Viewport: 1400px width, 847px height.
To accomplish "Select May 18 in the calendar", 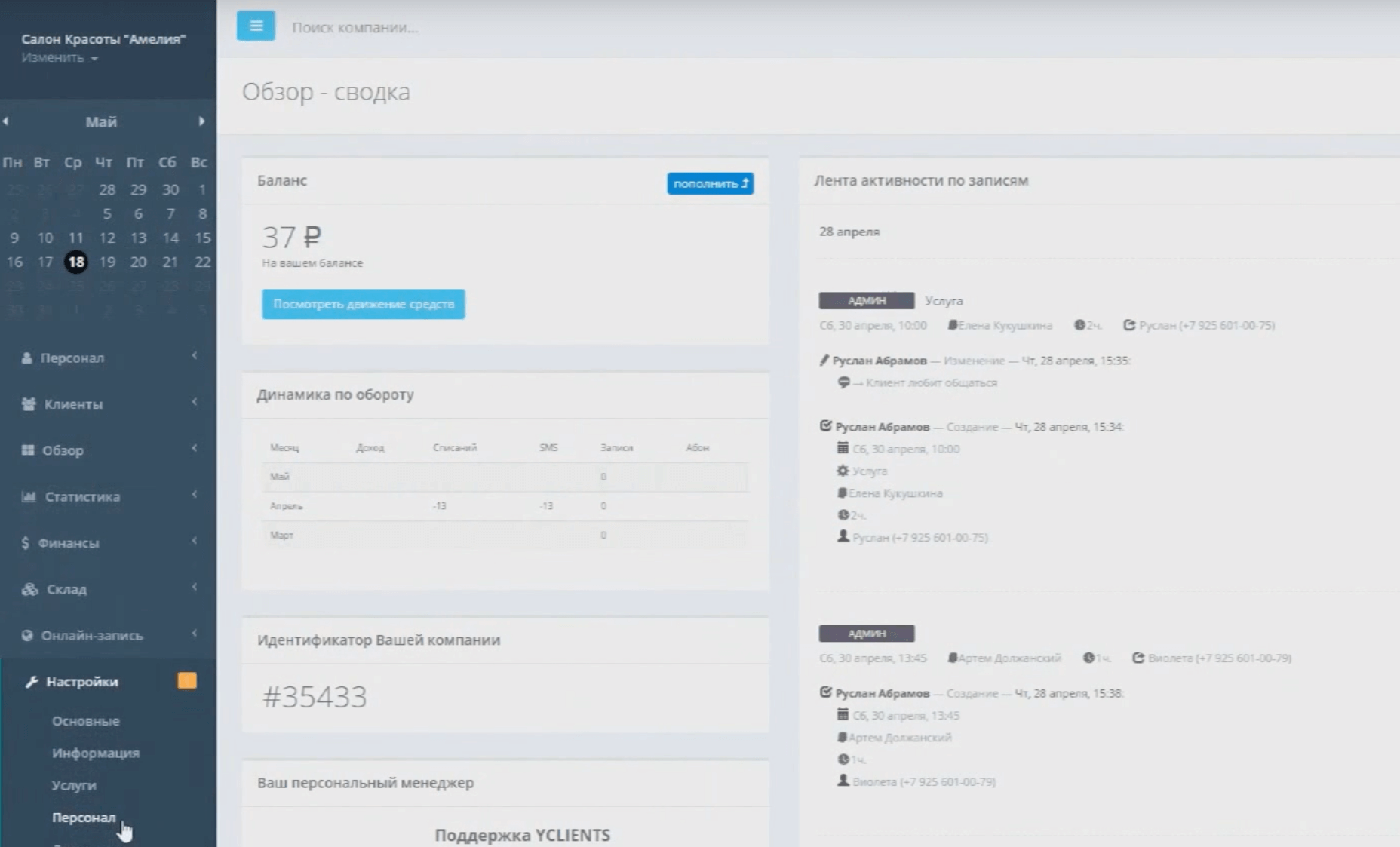I will click(76, 262).
